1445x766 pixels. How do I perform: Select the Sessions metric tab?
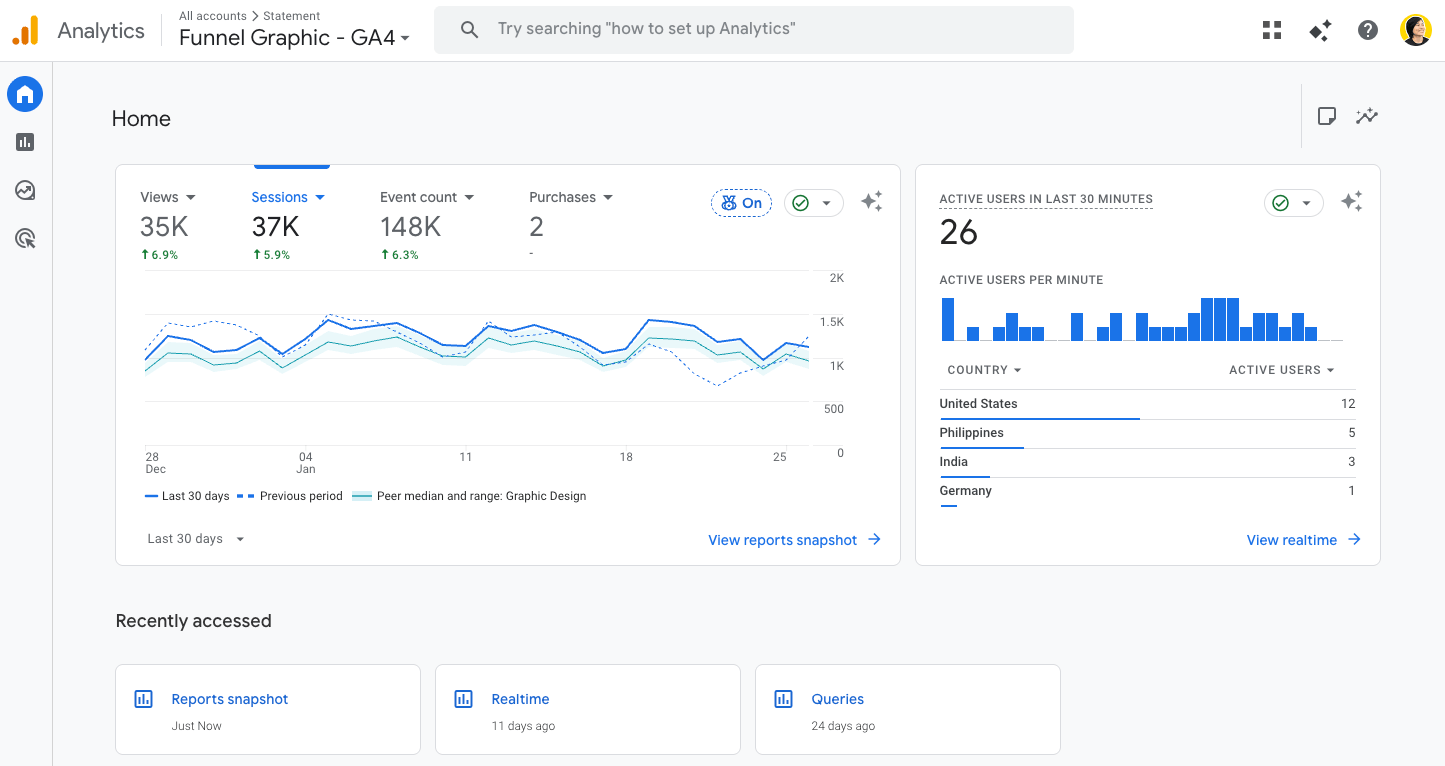point(288,197)
